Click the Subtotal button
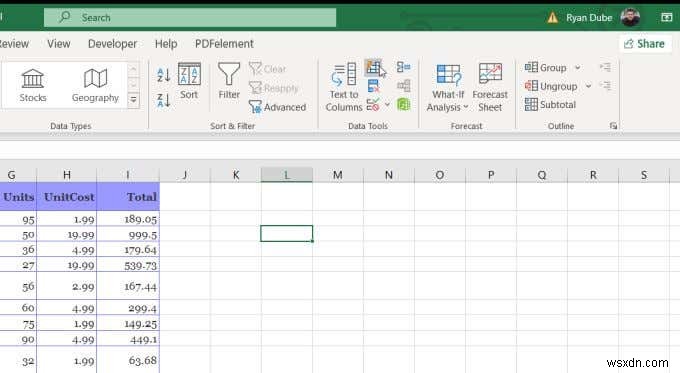Image resolution: width=680 pixels, height=373 pixels. pos(550,105)
